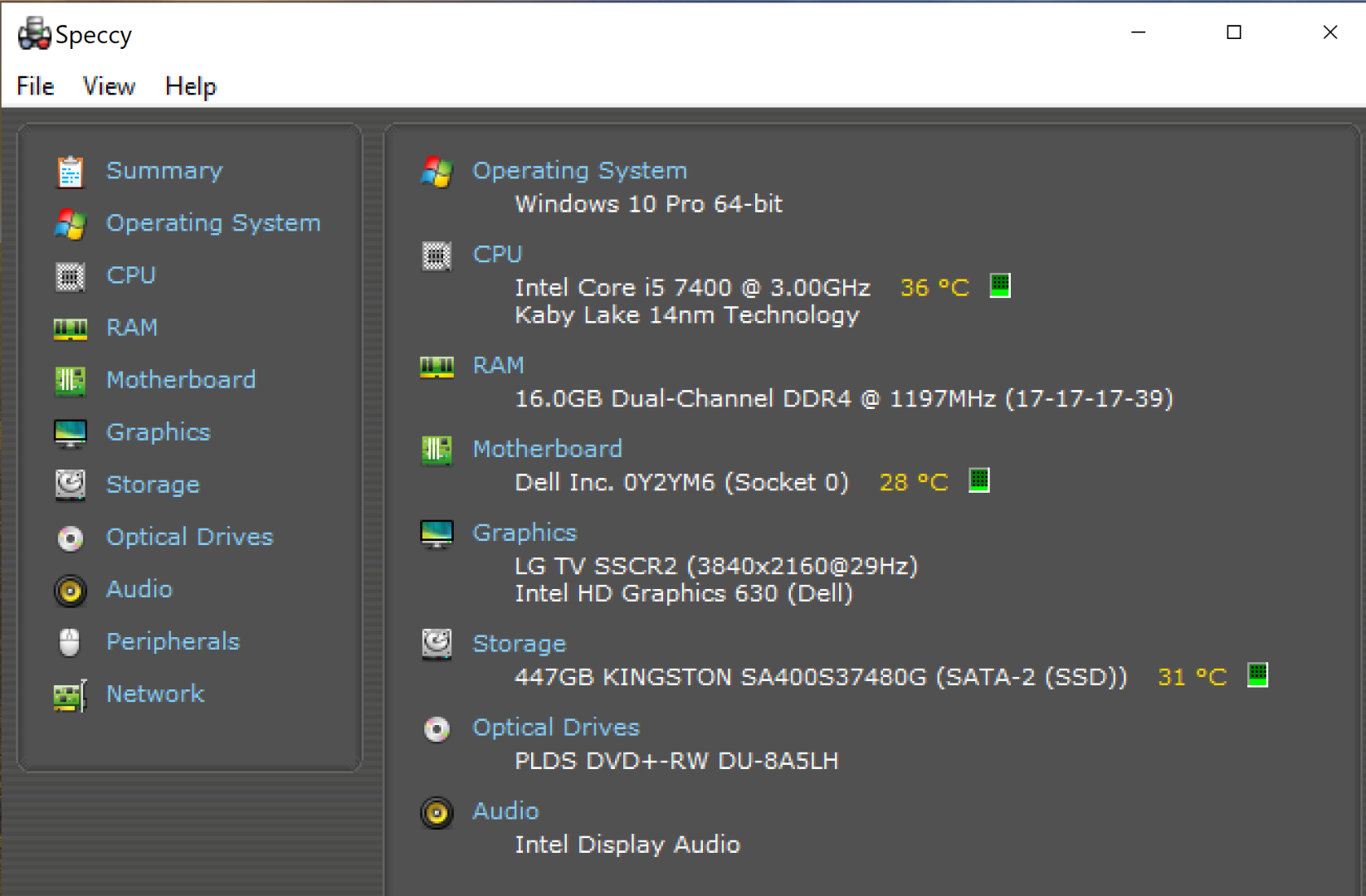1366x896 pixels.
Task: Click the Windows 10 Pro 64-bit text
Action: click(x=648, y=204)
